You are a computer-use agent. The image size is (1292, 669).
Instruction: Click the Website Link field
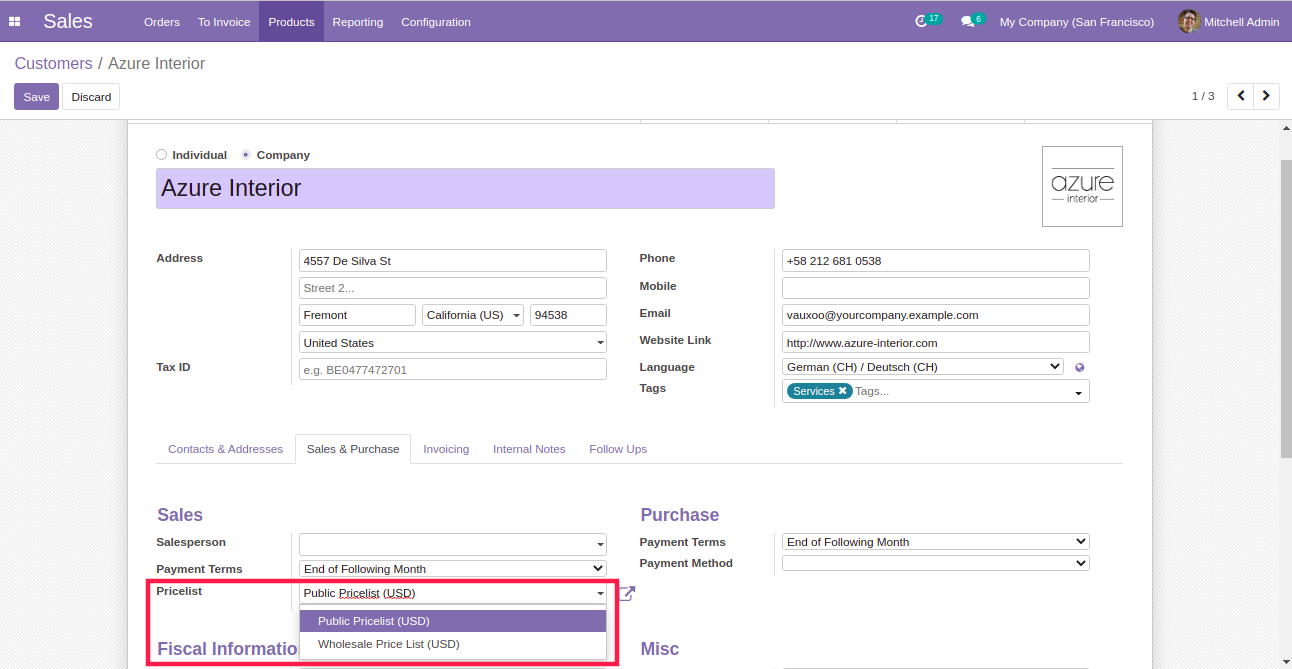click(x=935, y=343)
